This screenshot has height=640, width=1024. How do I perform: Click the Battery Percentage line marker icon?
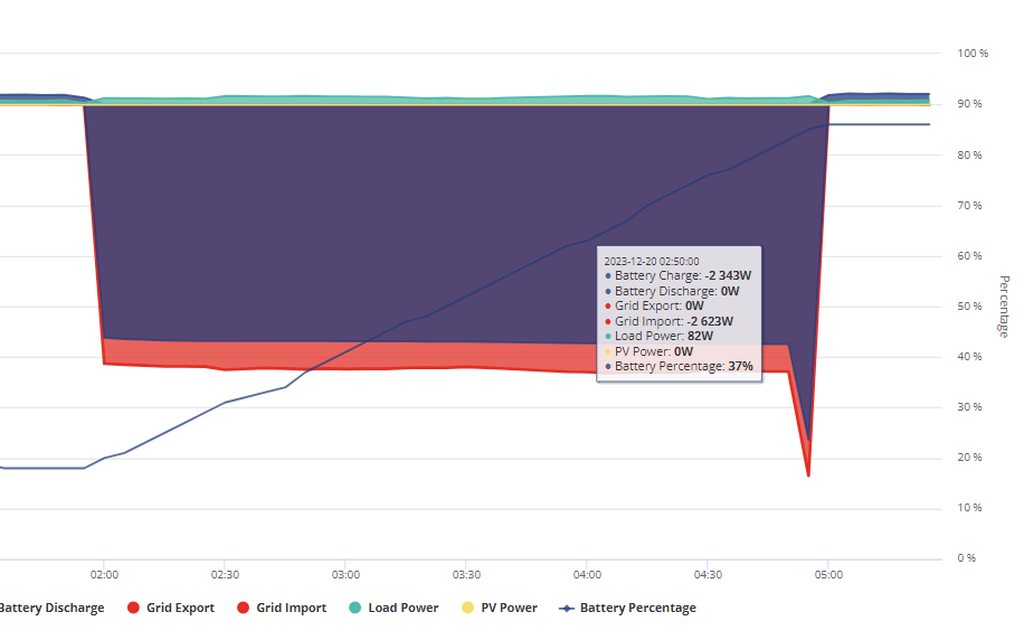coord(566,608)
